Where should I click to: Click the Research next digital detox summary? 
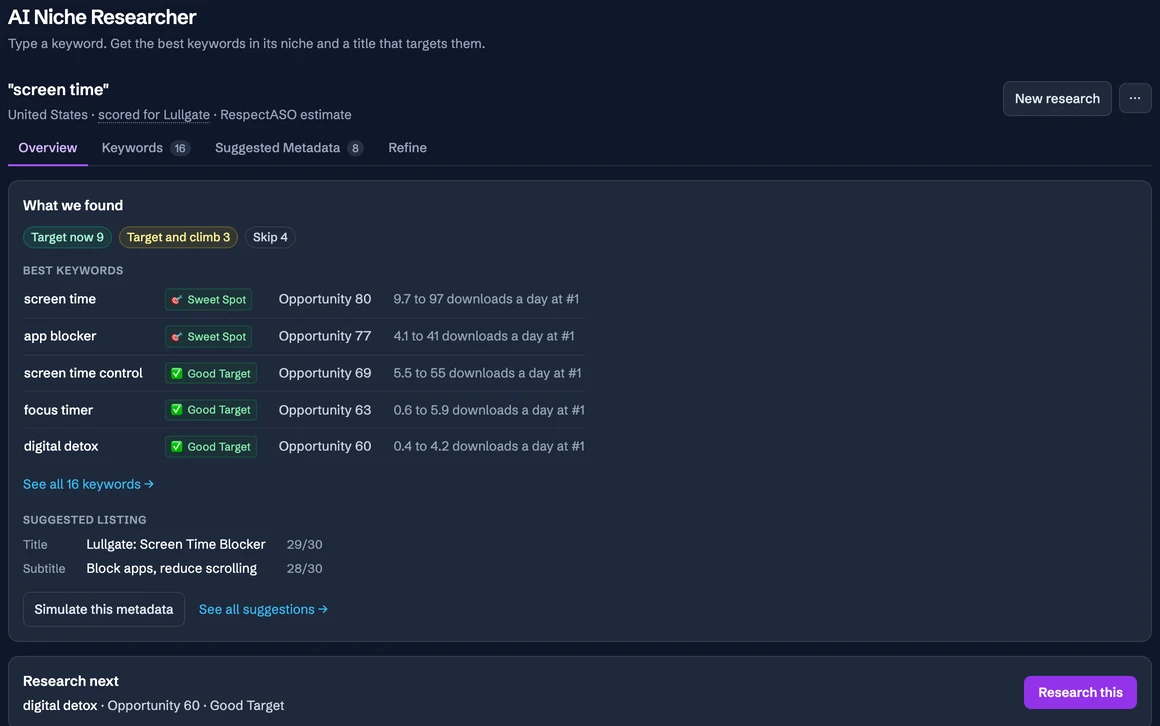click(x=153, y=706)
